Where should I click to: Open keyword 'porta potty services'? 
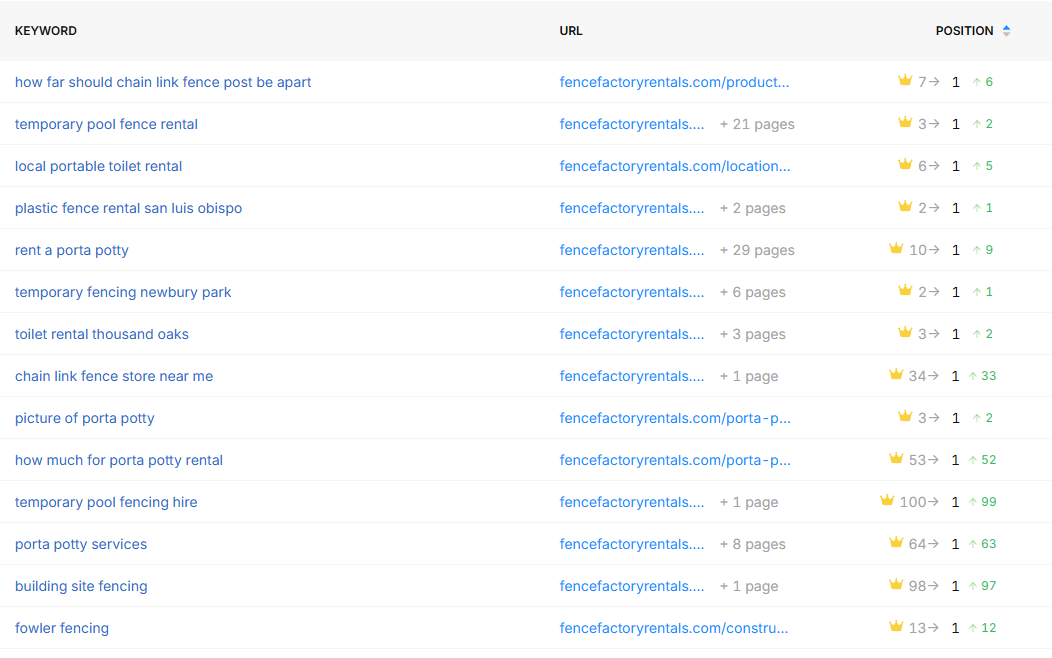pyautogui.click(x=81, y=544)
